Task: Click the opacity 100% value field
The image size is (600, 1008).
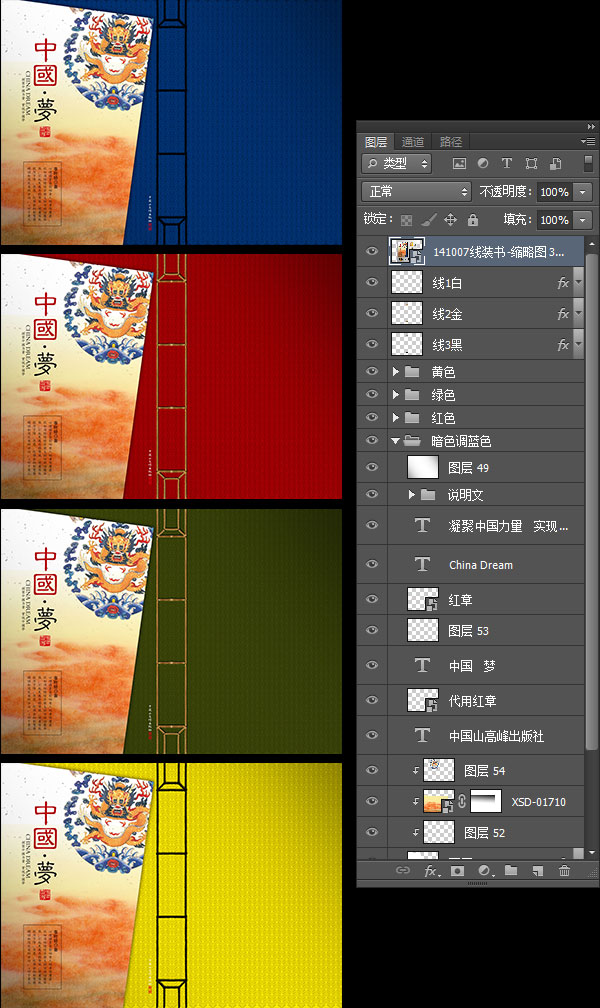Action: click(x=555, y=192)
